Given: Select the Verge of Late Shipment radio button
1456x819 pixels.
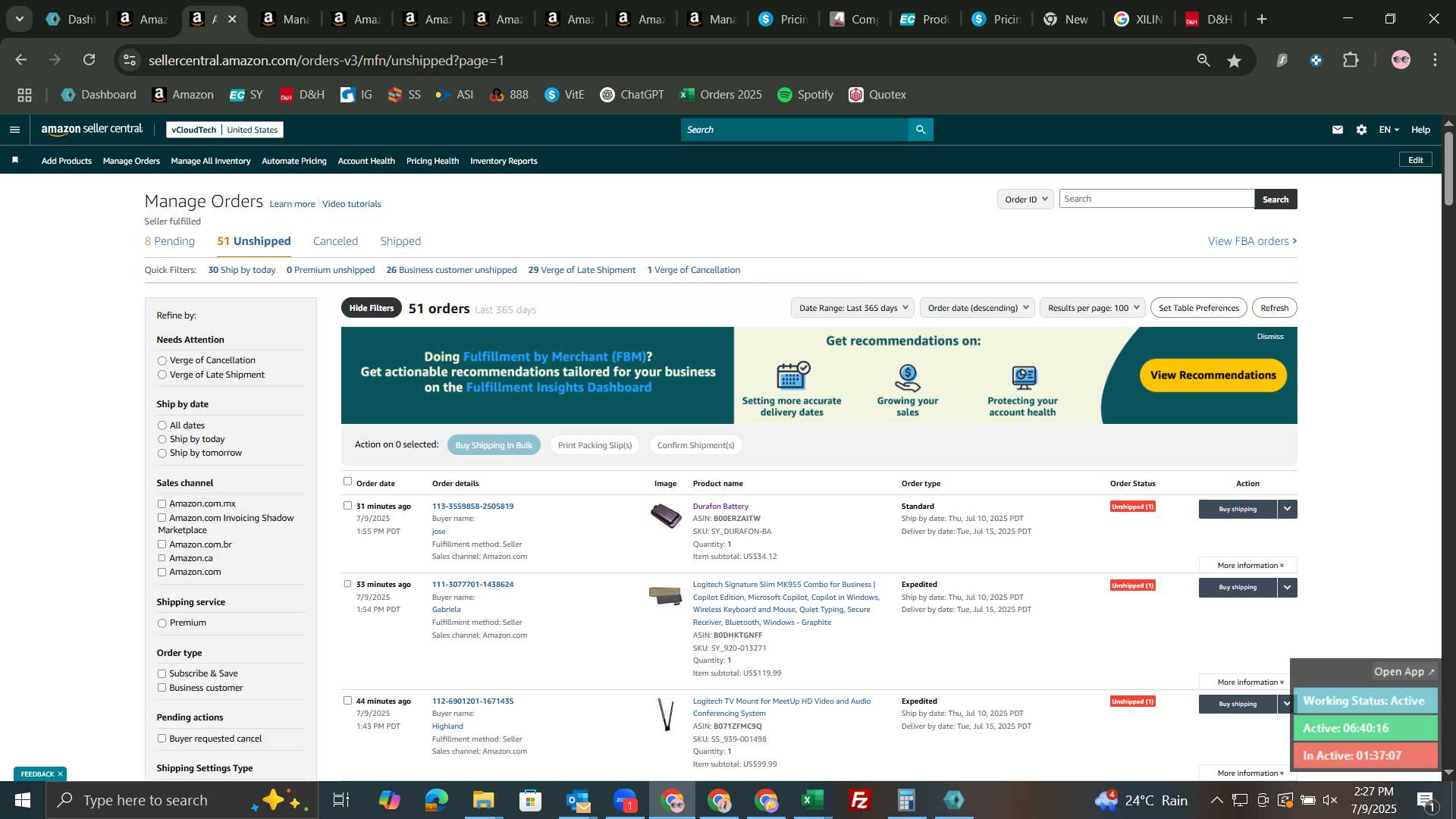Looking at the screenshot, I should [162, 375].
